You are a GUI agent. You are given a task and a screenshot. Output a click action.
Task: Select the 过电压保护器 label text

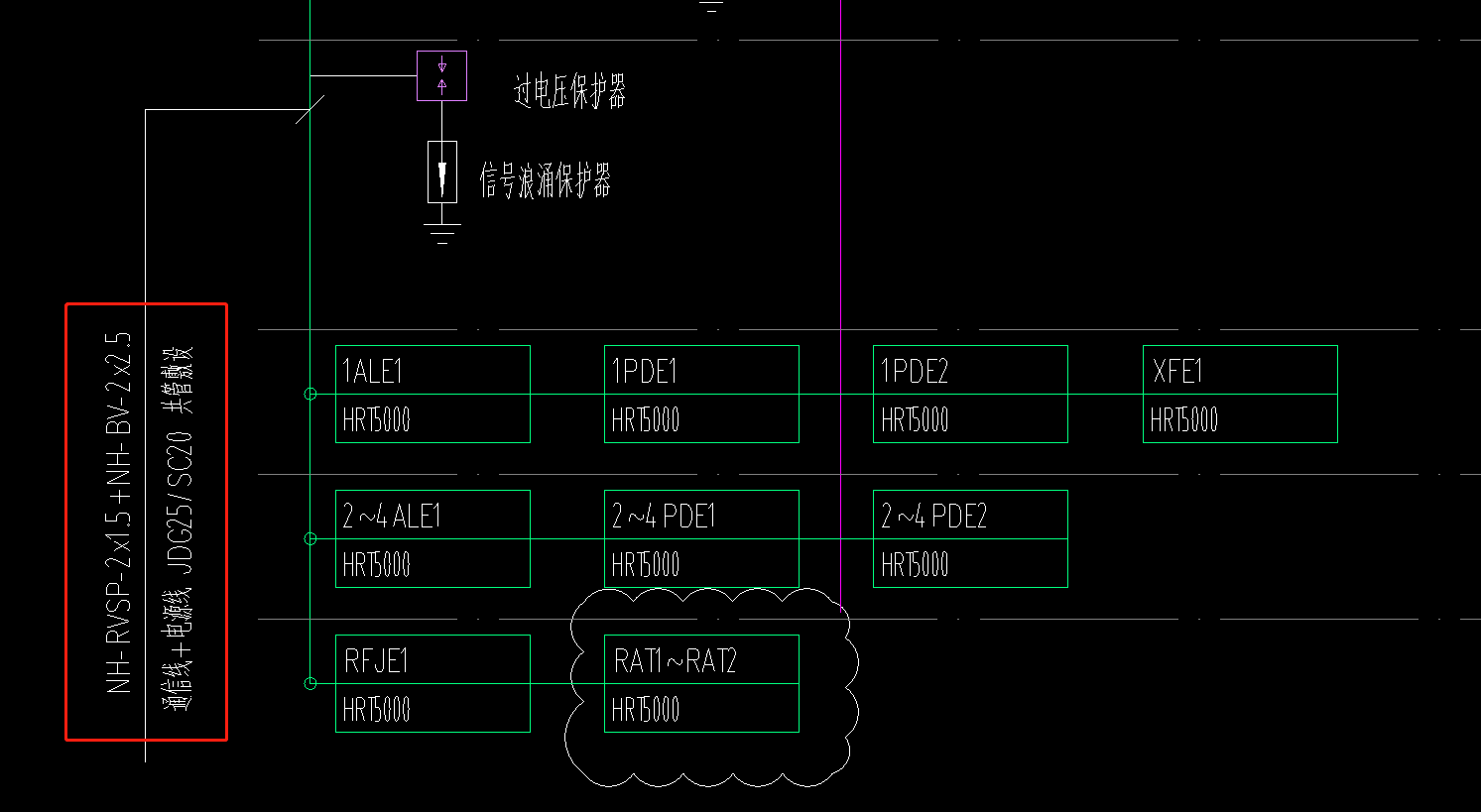tap(569, 91)
